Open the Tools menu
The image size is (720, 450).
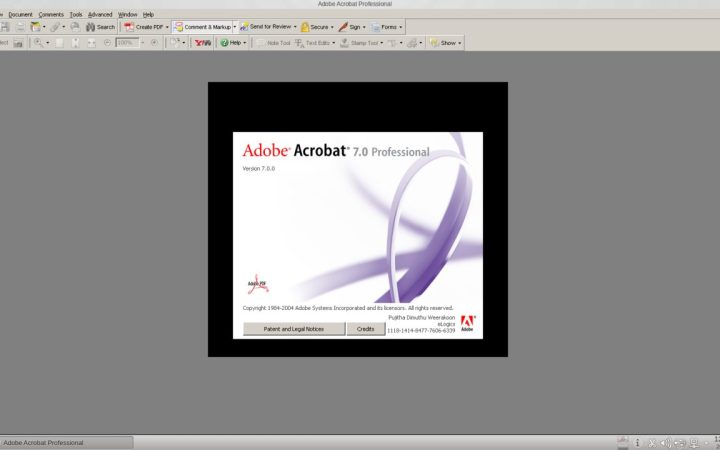coord(76,15)
